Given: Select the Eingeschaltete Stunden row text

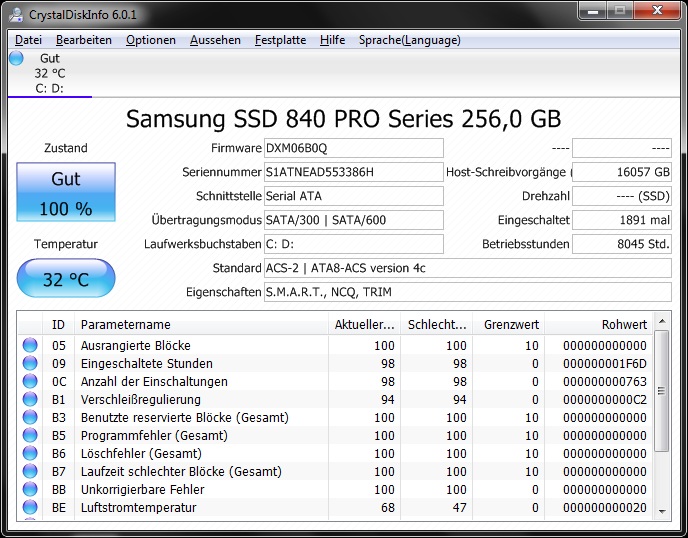Looking at the screenshot, I should click(x=147, y=363).
